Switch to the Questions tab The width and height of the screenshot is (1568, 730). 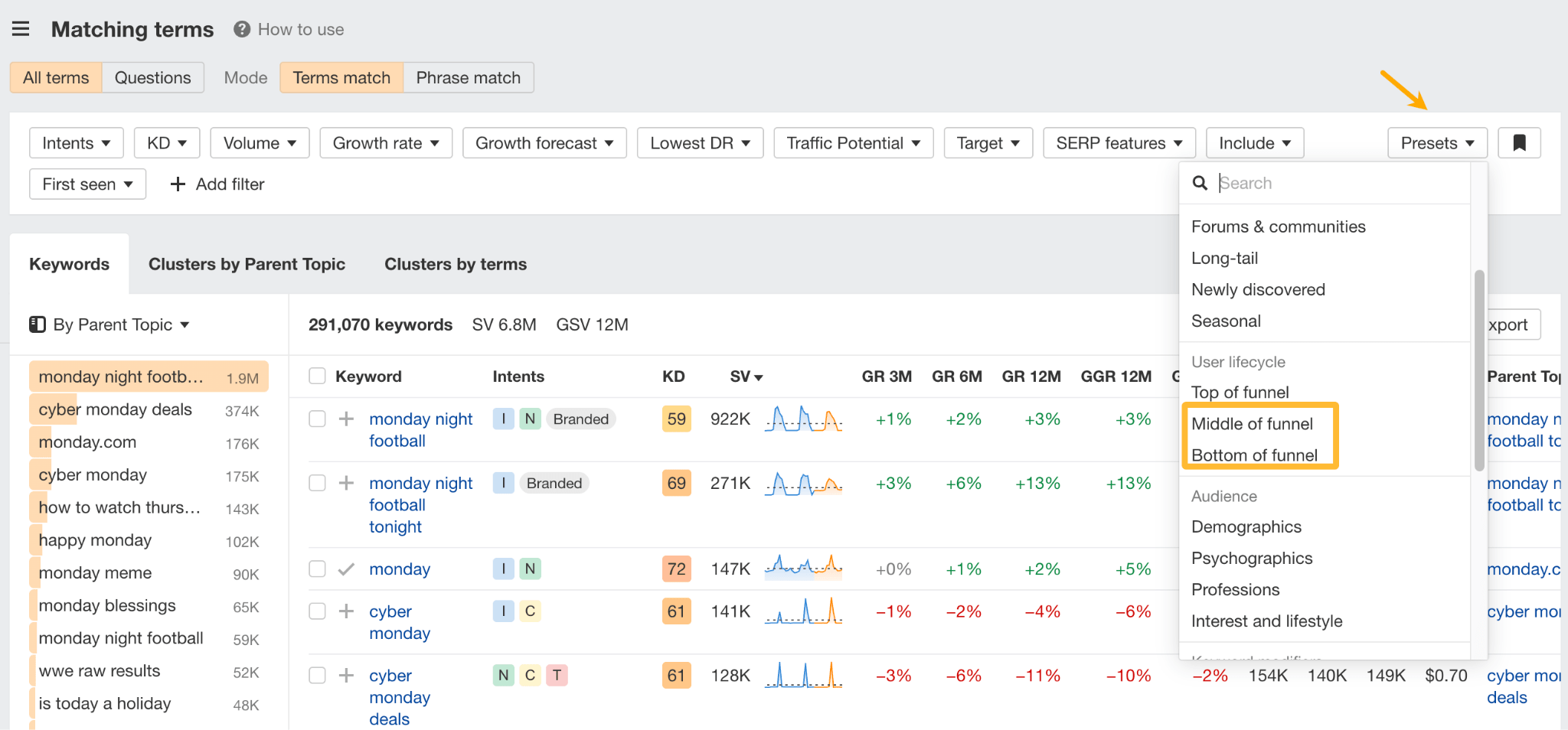coord(152,77)
